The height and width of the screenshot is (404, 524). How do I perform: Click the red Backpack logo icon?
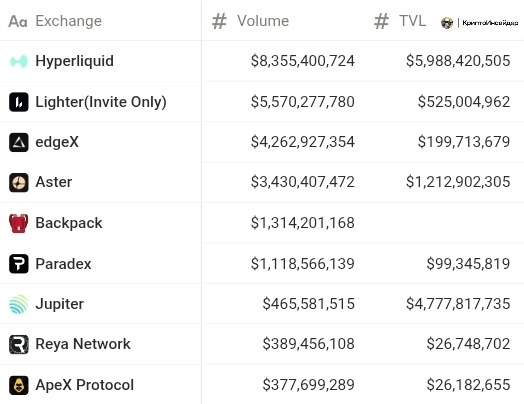tap(18, 223)
